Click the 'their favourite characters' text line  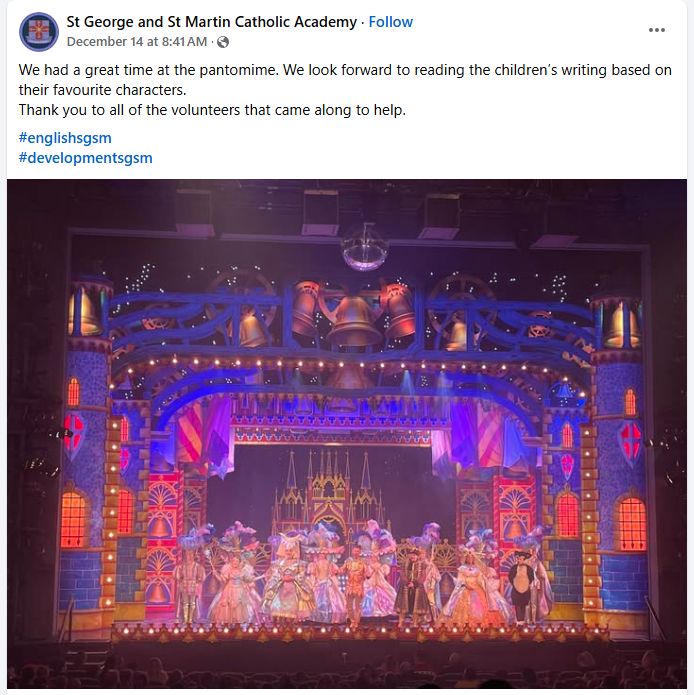pos(102,90)
